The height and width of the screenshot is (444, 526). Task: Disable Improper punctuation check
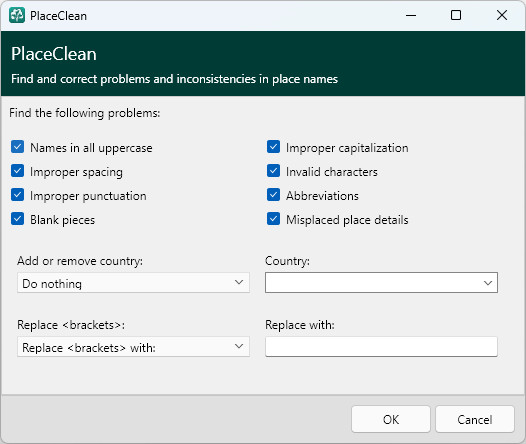click(17, 195)
